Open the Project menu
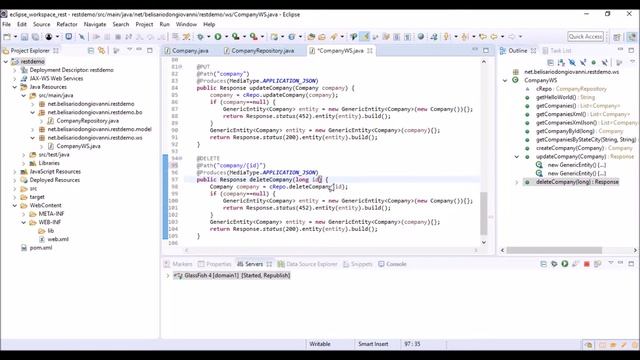This screenshot has width=640, height=360. (x=144, y=24)
